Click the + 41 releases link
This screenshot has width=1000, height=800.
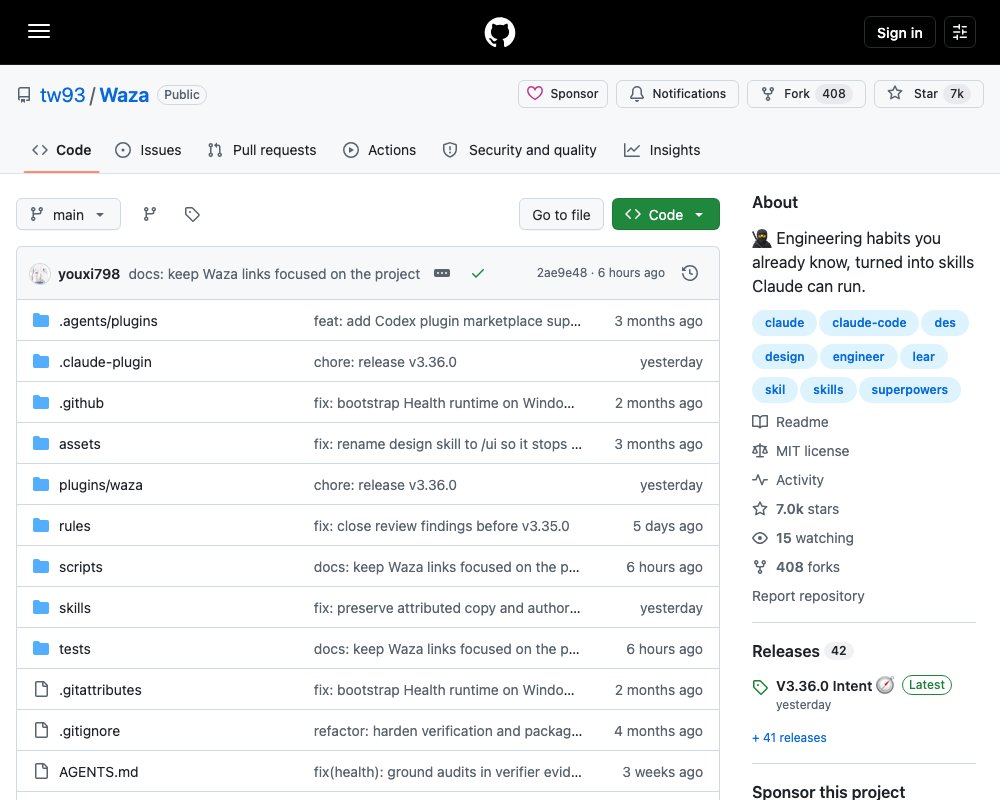[790, 737]
